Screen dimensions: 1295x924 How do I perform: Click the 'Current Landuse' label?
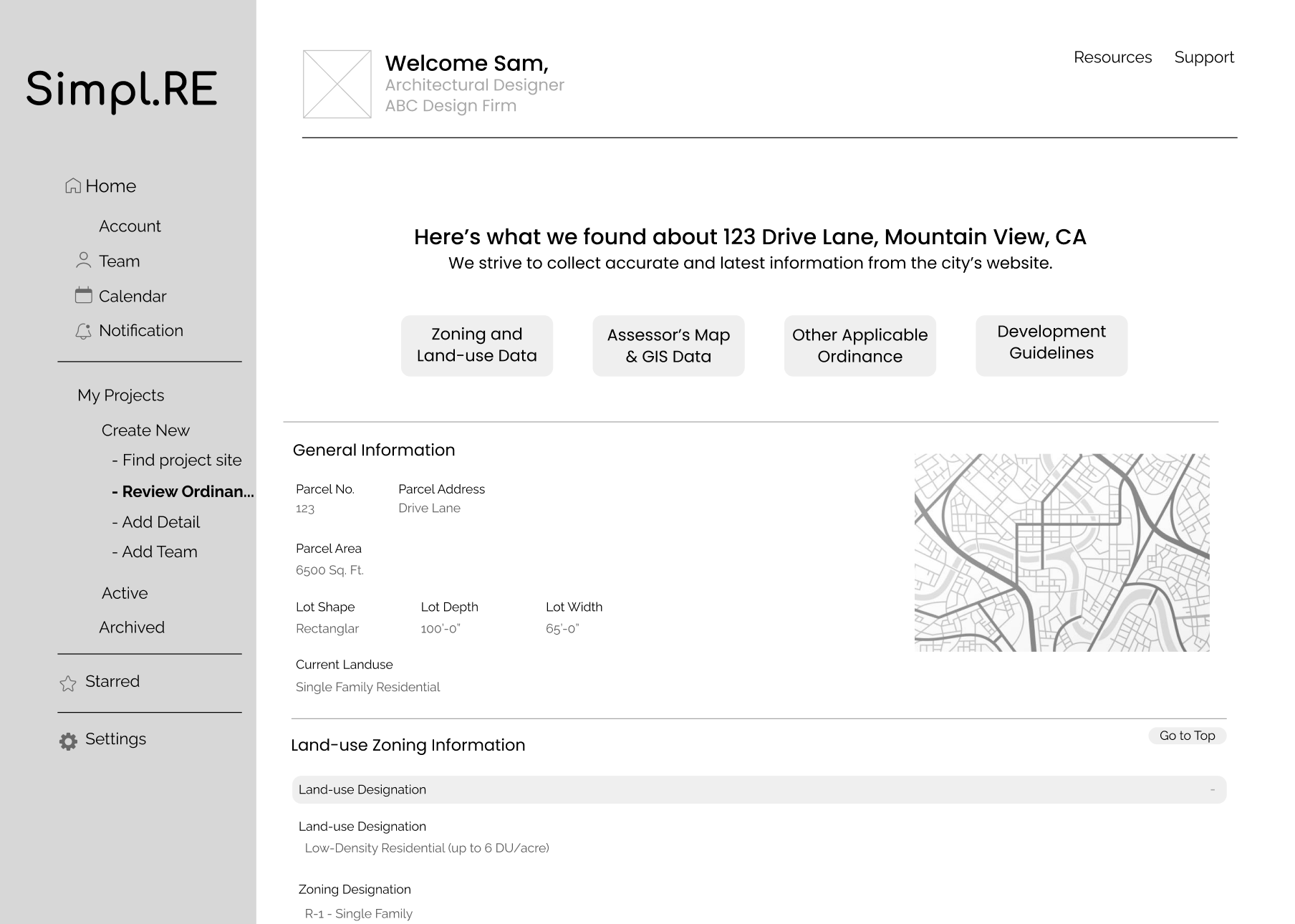[345, 665]
